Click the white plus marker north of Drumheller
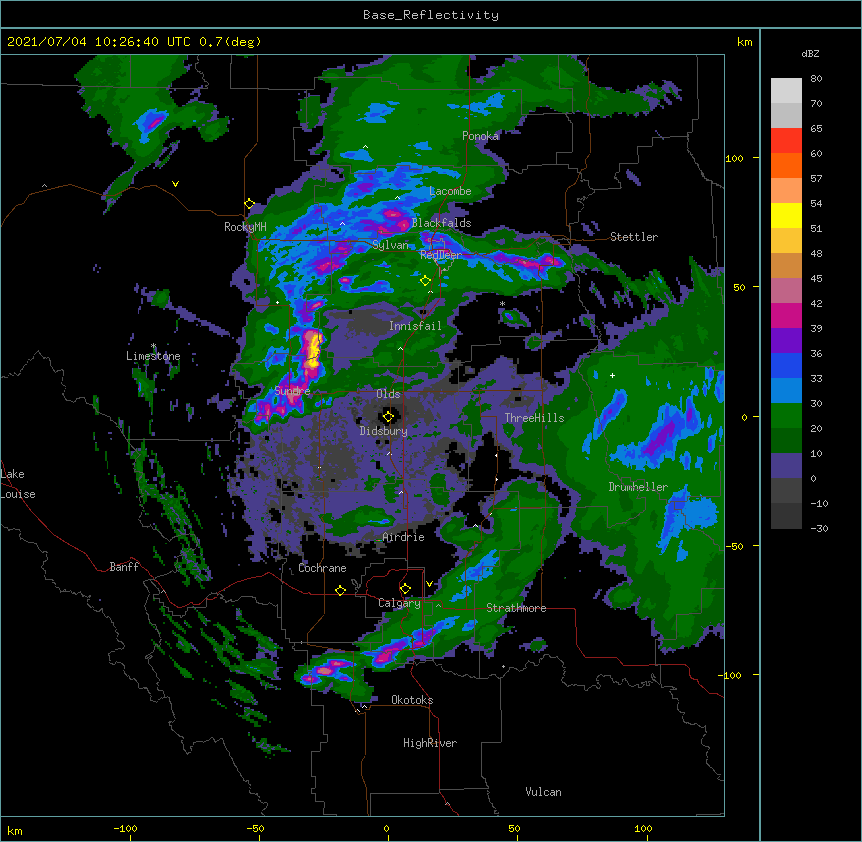 (x=612, y=375)
